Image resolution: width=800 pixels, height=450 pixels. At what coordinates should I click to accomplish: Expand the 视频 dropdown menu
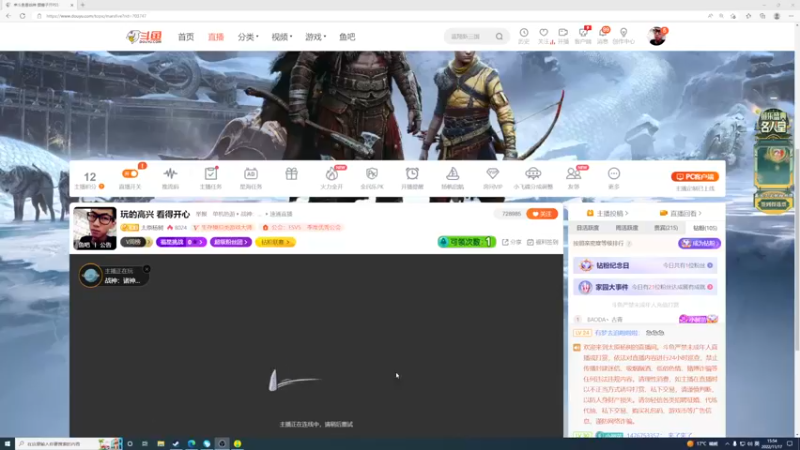click(x=282, y=37)
